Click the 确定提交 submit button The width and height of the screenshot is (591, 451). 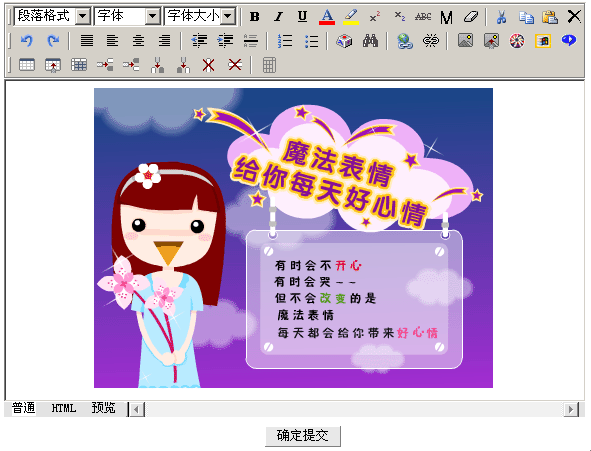pyautogui.click(x=303, y=436)
